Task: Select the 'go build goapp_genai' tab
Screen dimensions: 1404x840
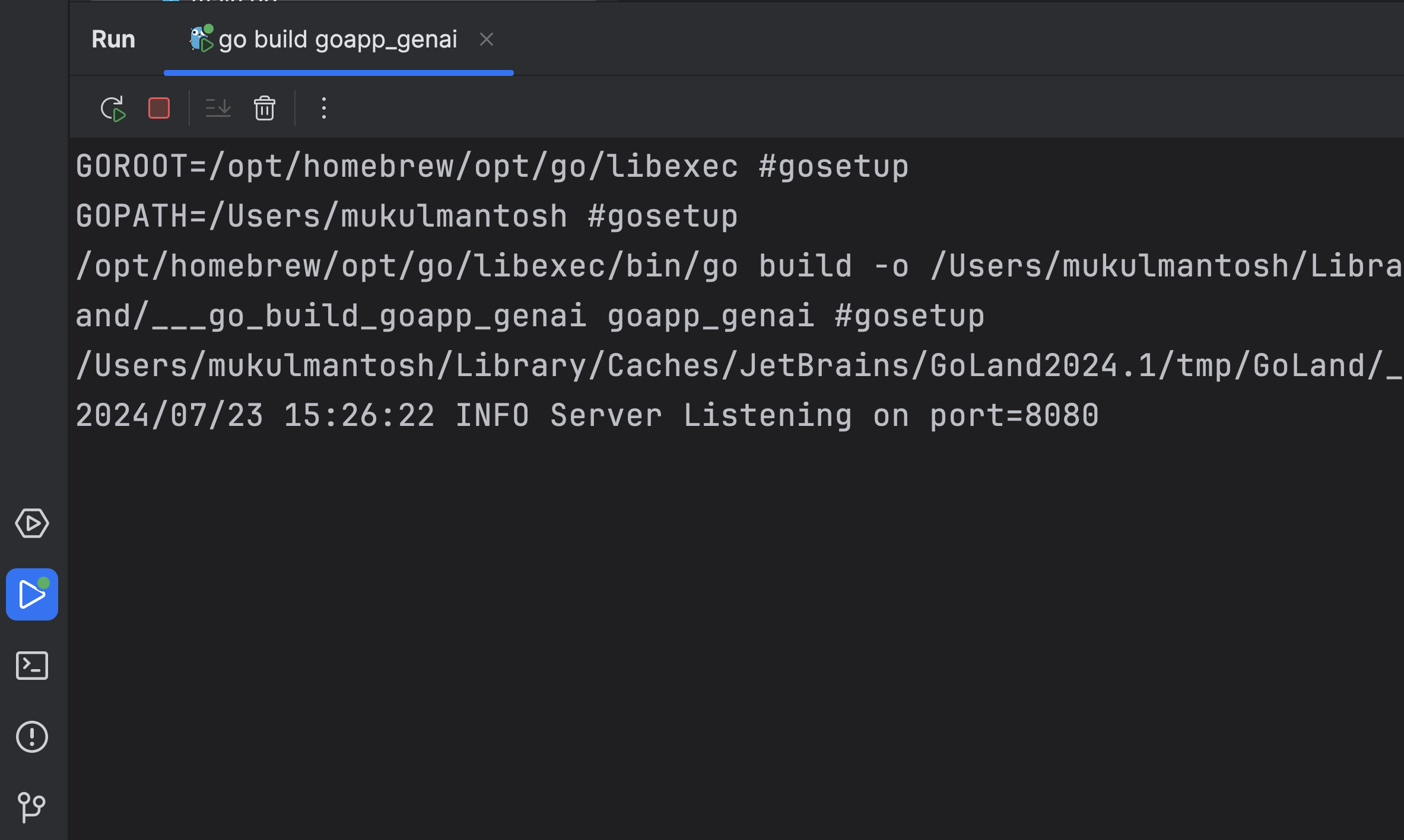Action: point(338,40)
